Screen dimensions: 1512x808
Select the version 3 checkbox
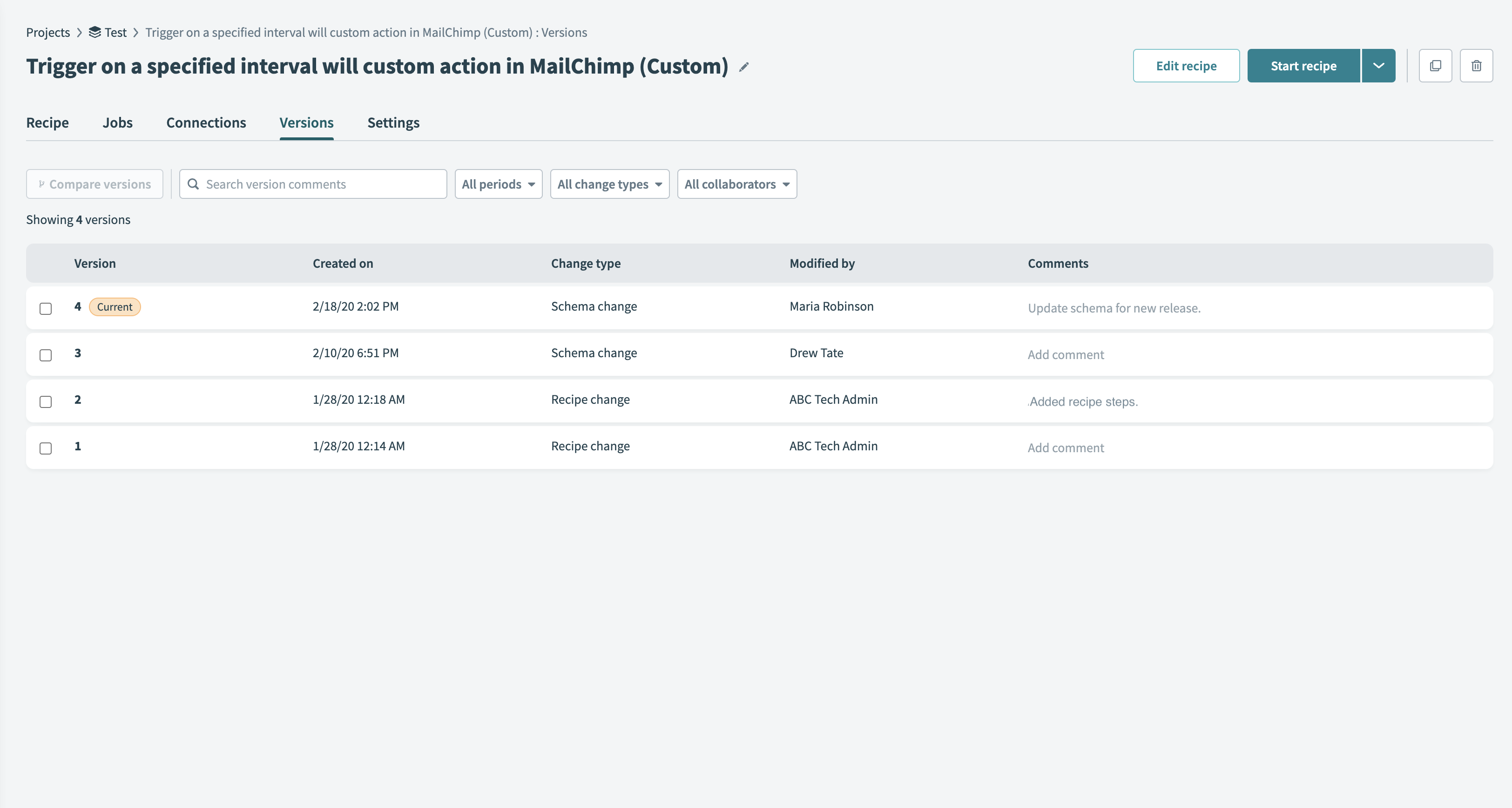coord(46,355)
